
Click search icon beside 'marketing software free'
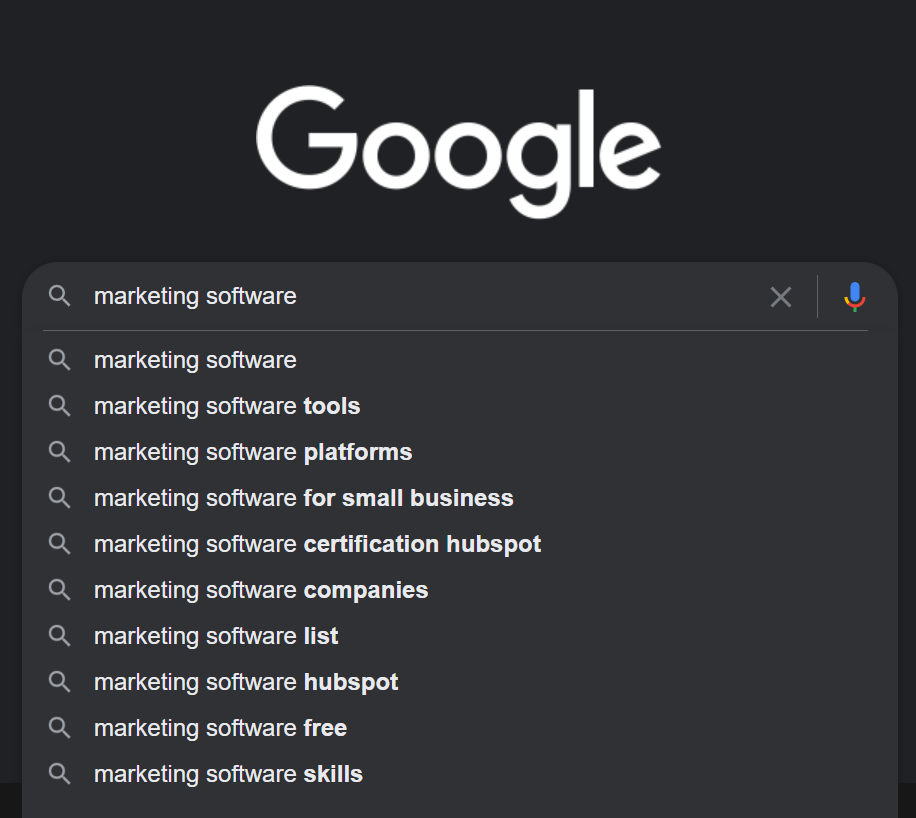click(x=60, y=728)
